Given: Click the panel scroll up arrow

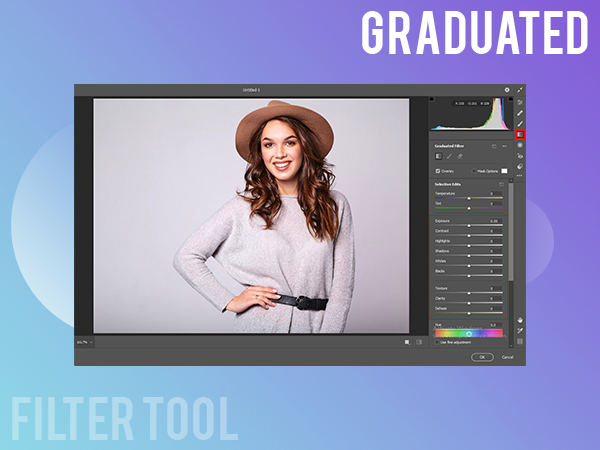Looking at the screenshot, I should pos(511,180).
